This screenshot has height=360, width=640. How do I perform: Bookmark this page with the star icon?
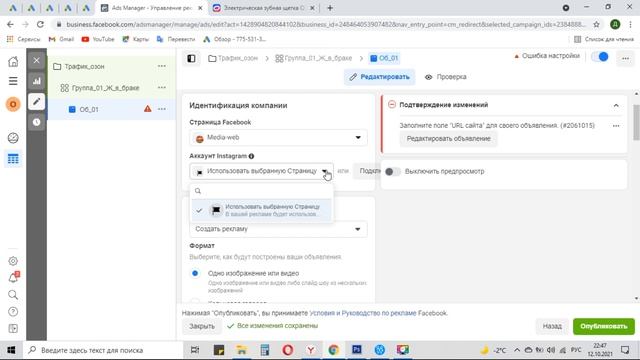(596, 24)
